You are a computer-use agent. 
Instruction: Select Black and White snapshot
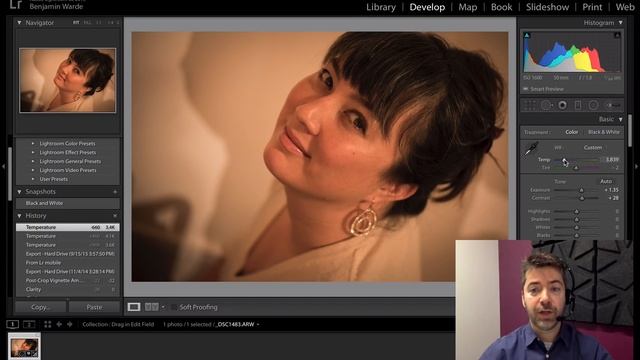point(68,203)
